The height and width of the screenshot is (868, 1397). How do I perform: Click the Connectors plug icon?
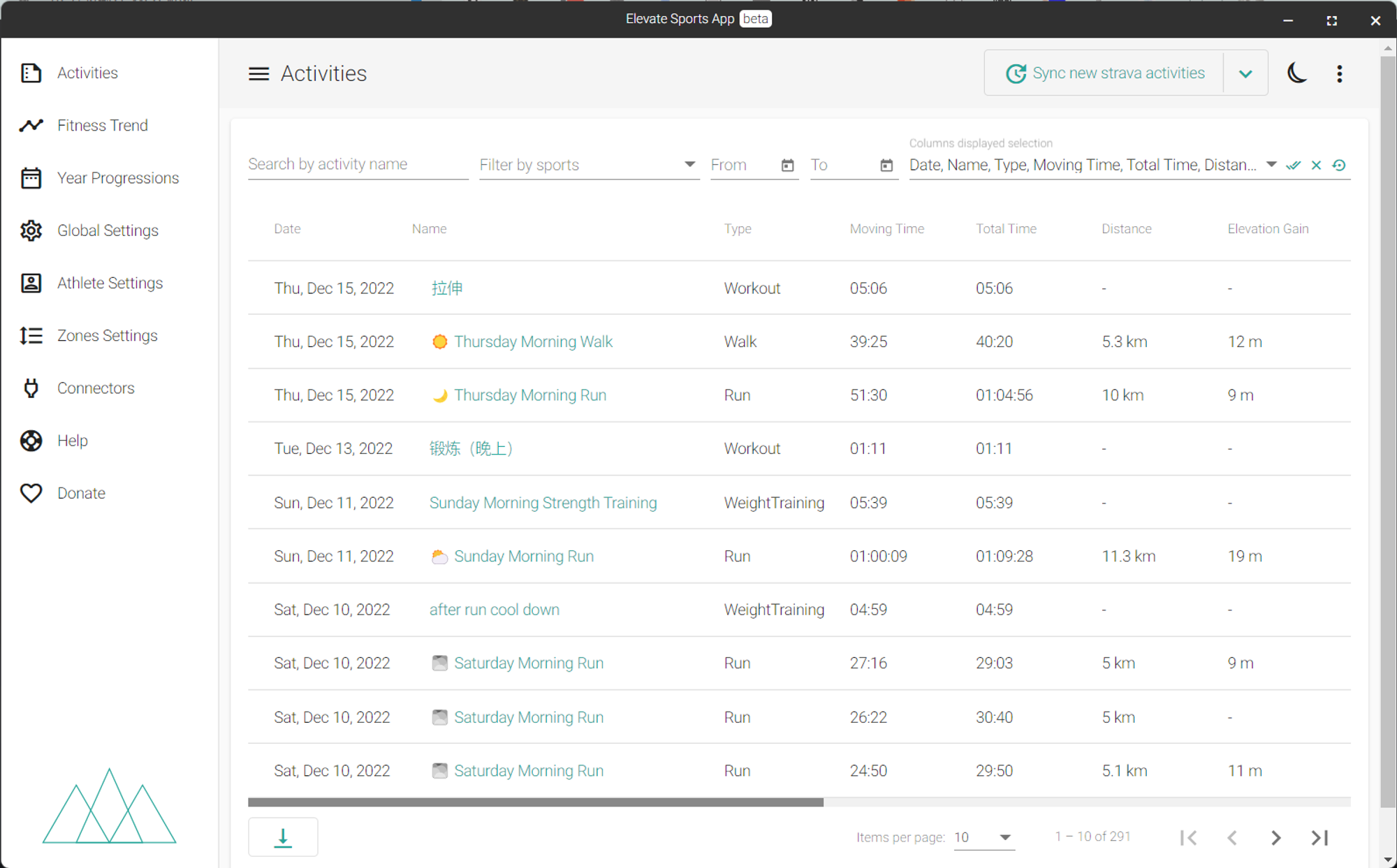pos(31,388)
